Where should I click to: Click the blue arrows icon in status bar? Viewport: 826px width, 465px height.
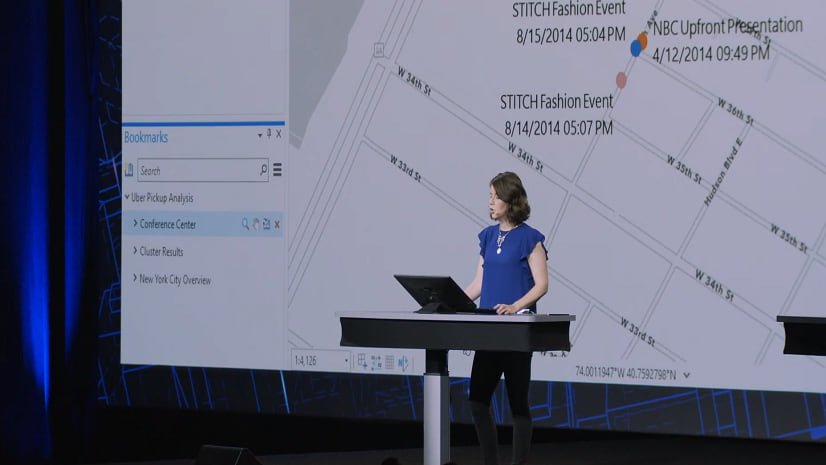pyautogui.click(x=404, y=363)
